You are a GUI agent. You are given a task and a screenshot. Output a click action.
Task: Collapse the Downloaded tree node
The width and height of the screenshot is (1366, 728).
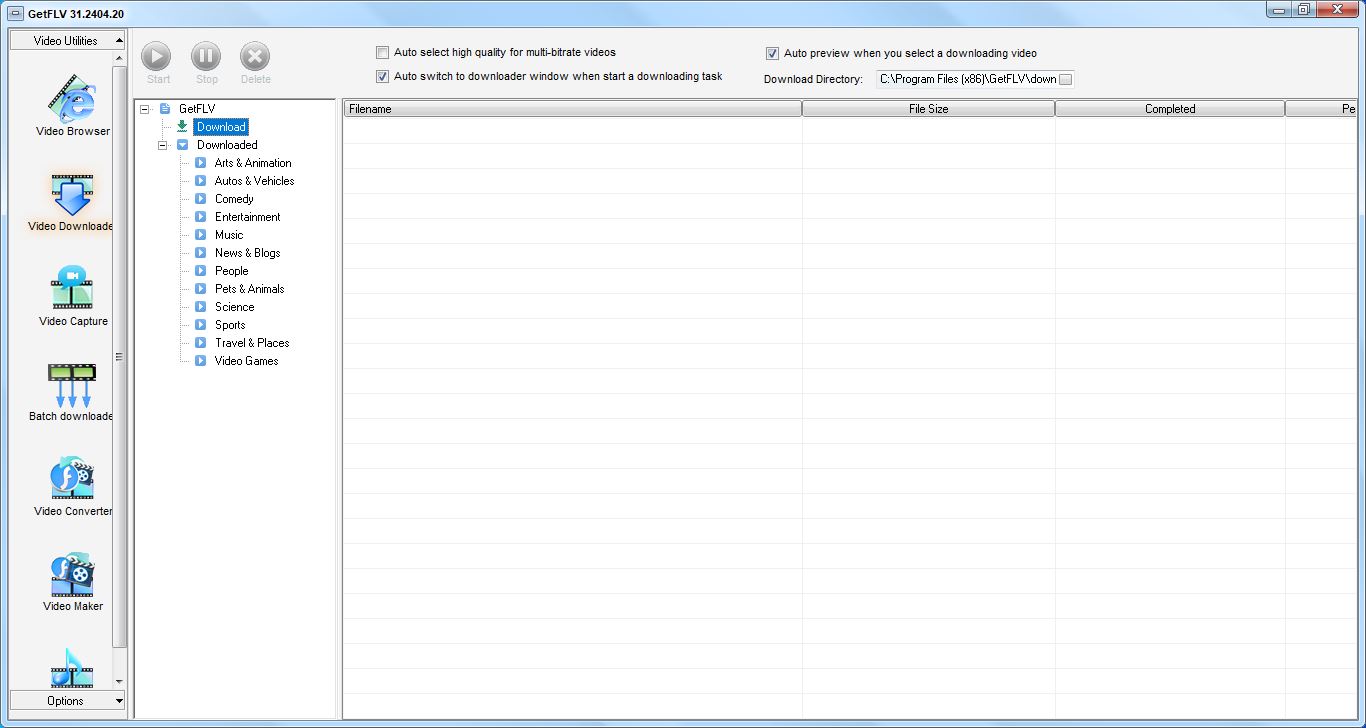[162, 145]
